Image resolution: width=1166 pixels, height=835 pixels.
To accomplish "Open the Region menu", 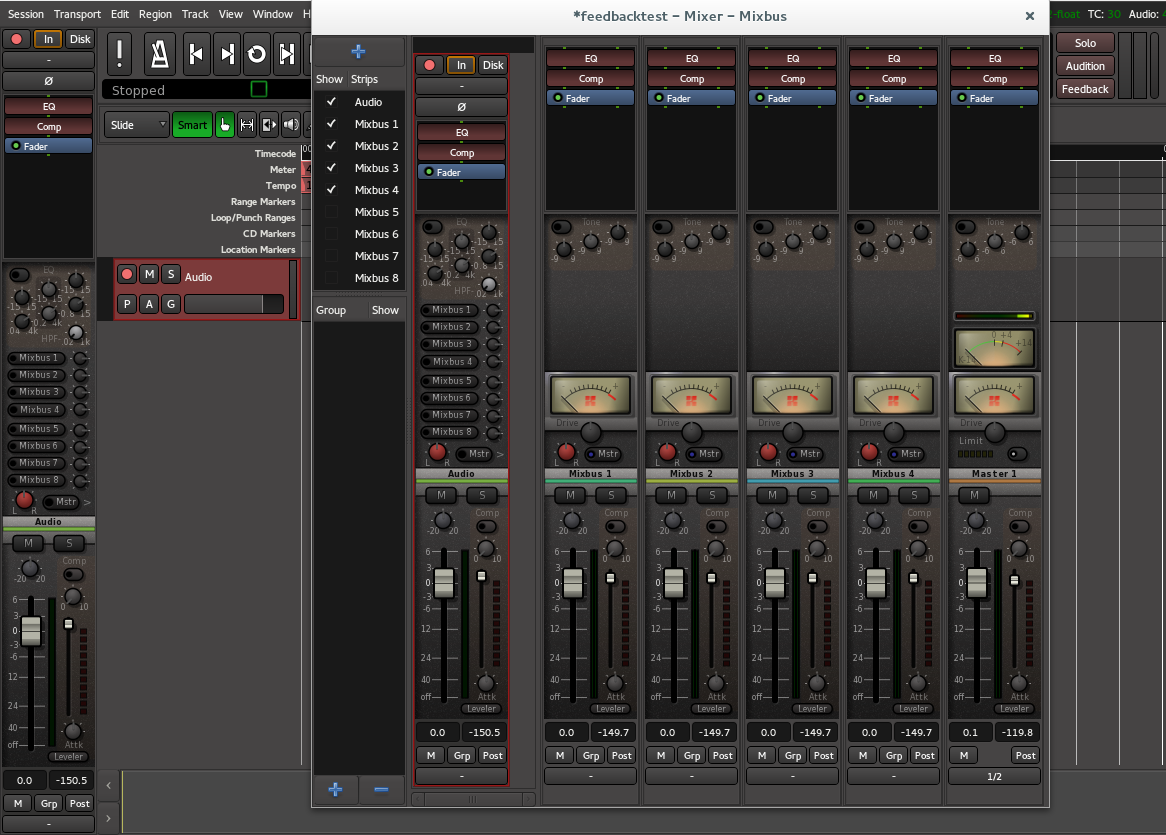I will point(155,14).
